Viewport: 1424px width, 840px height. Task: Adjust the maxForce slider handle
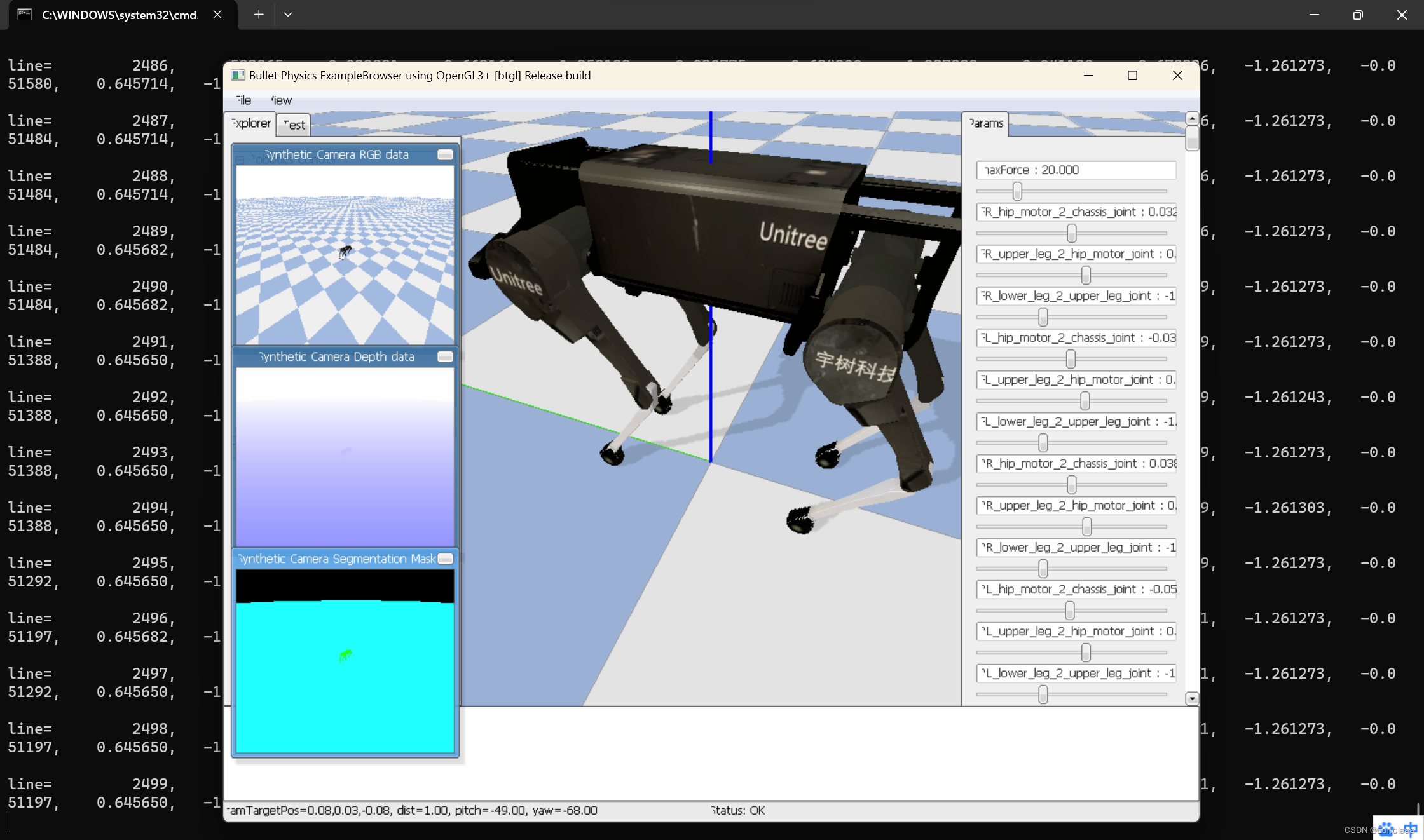pos(1017,191)
